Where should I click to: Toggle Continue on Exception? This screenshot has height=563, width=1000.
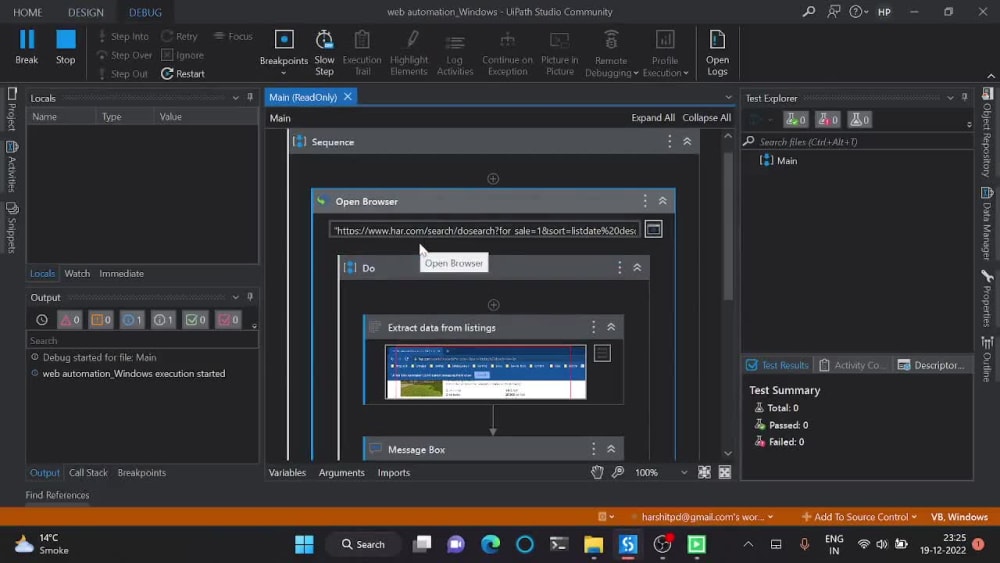507,53
